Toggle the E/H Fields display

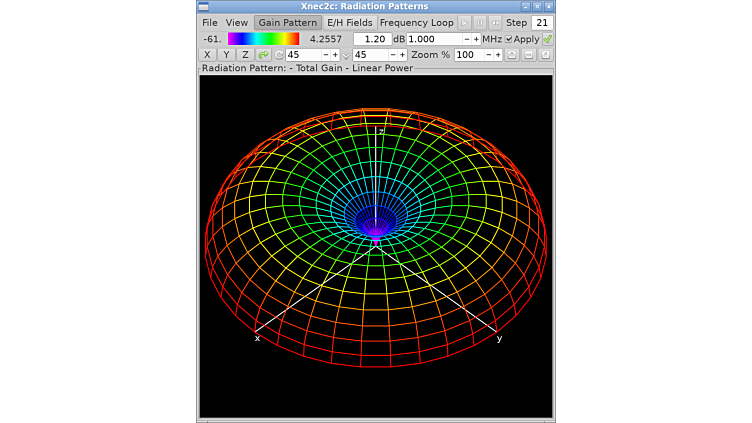349,22
